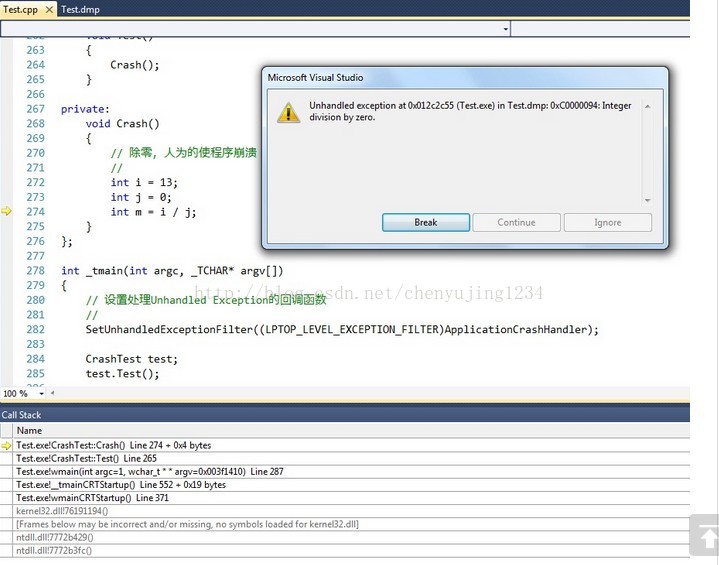The image size is (719, 565).
Task: Click the current frame arrow in Call Stack
Action: [6, 446]
